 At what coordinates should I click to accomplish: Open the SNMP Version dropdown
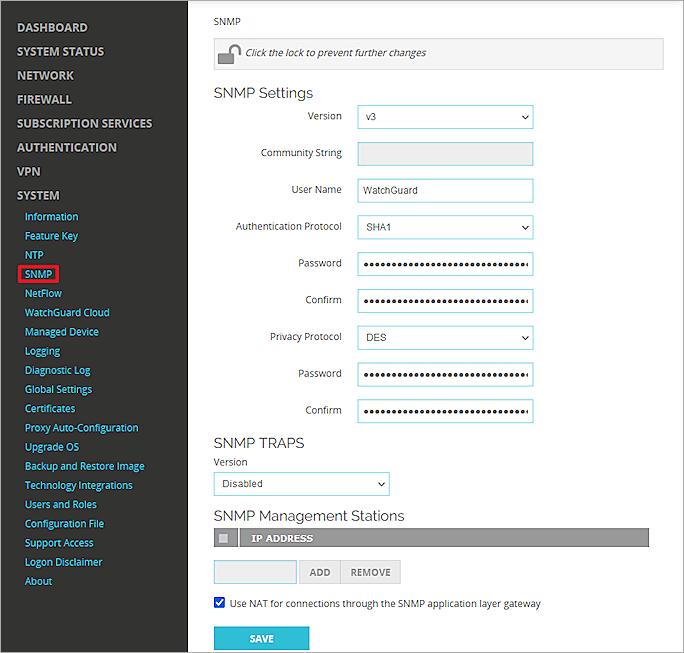tap(444, 117)
